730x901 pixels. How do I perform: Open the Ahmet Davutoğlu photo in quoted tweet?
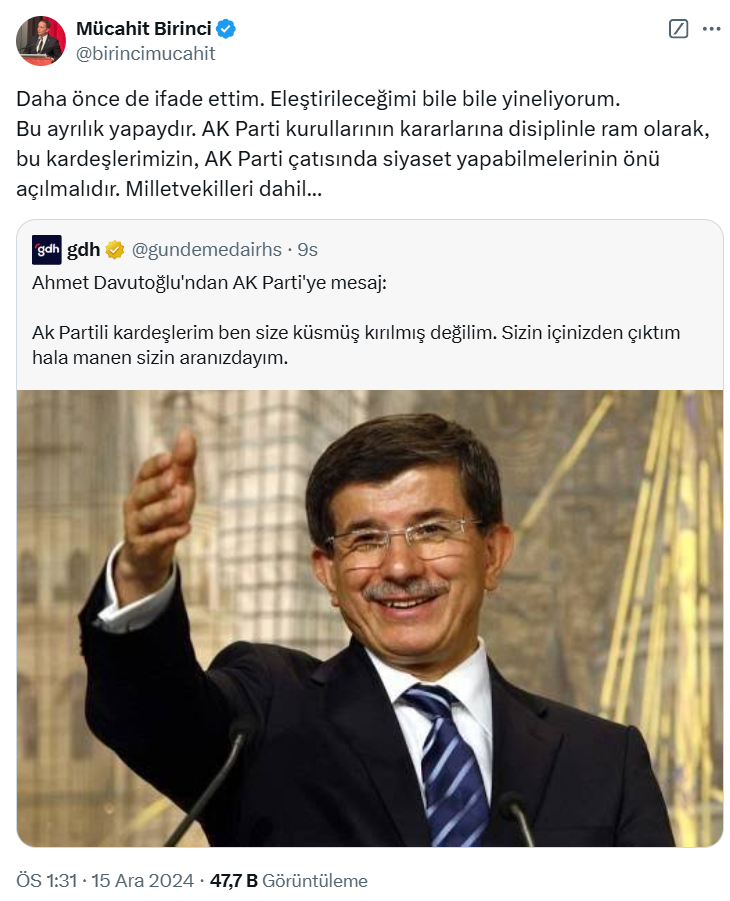click(x=370, y=618)
